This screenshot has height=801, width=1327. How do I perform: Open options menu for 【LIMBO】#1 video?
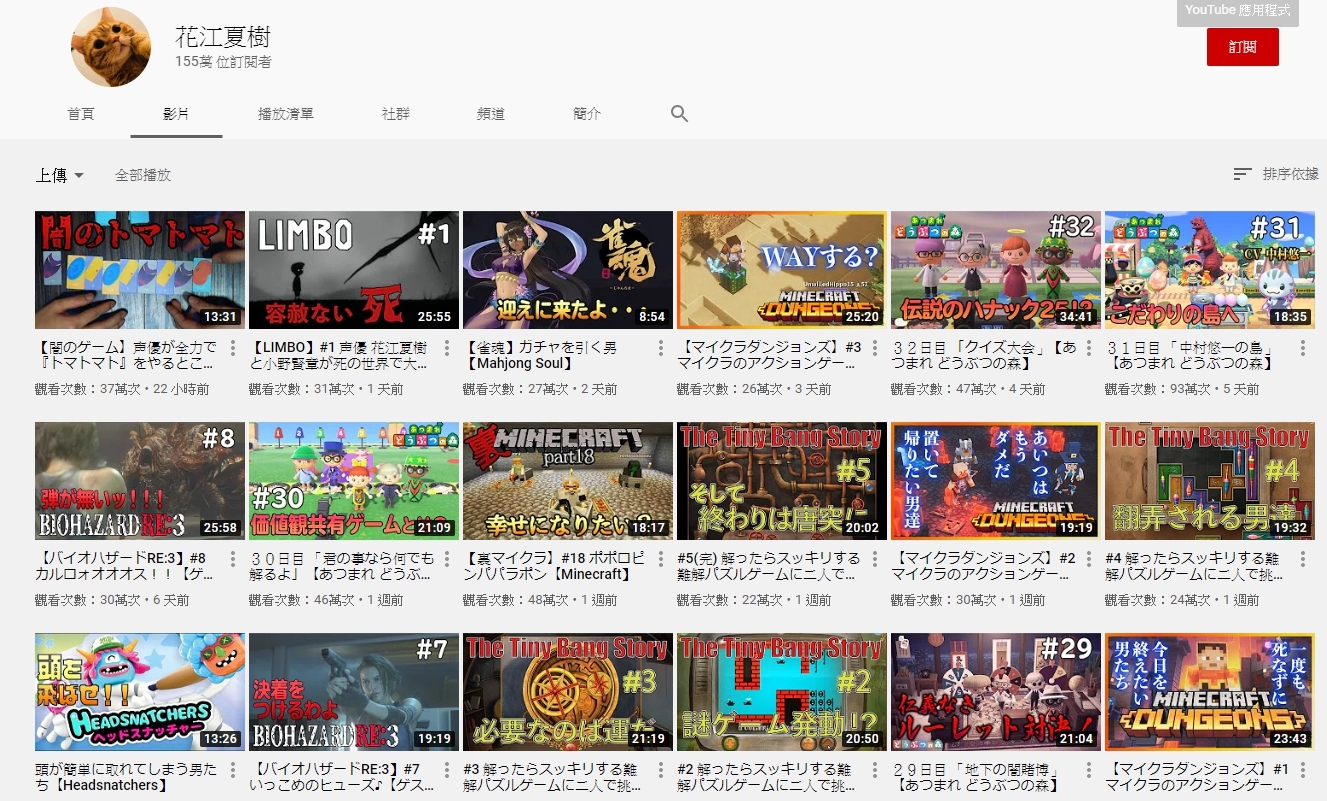(447, 349)
